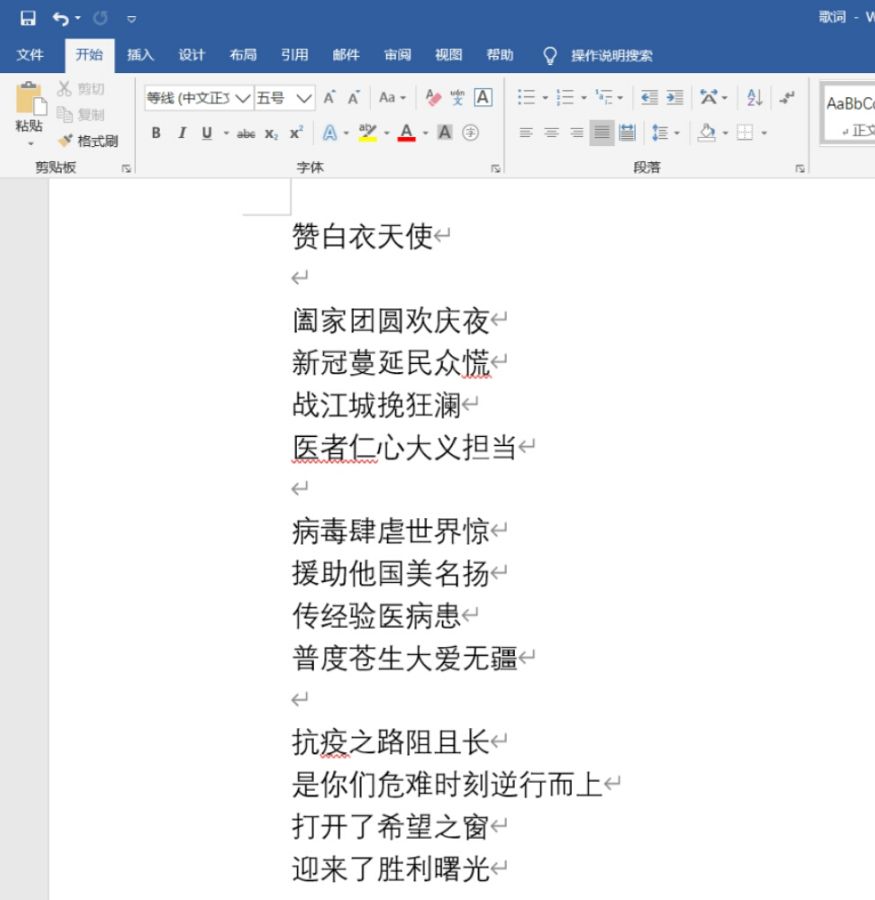The height and width of the screenshot is (900, 875).
Task: Click the Sort (A–Z) paragraph icon
Action: (x=754, y=98)
